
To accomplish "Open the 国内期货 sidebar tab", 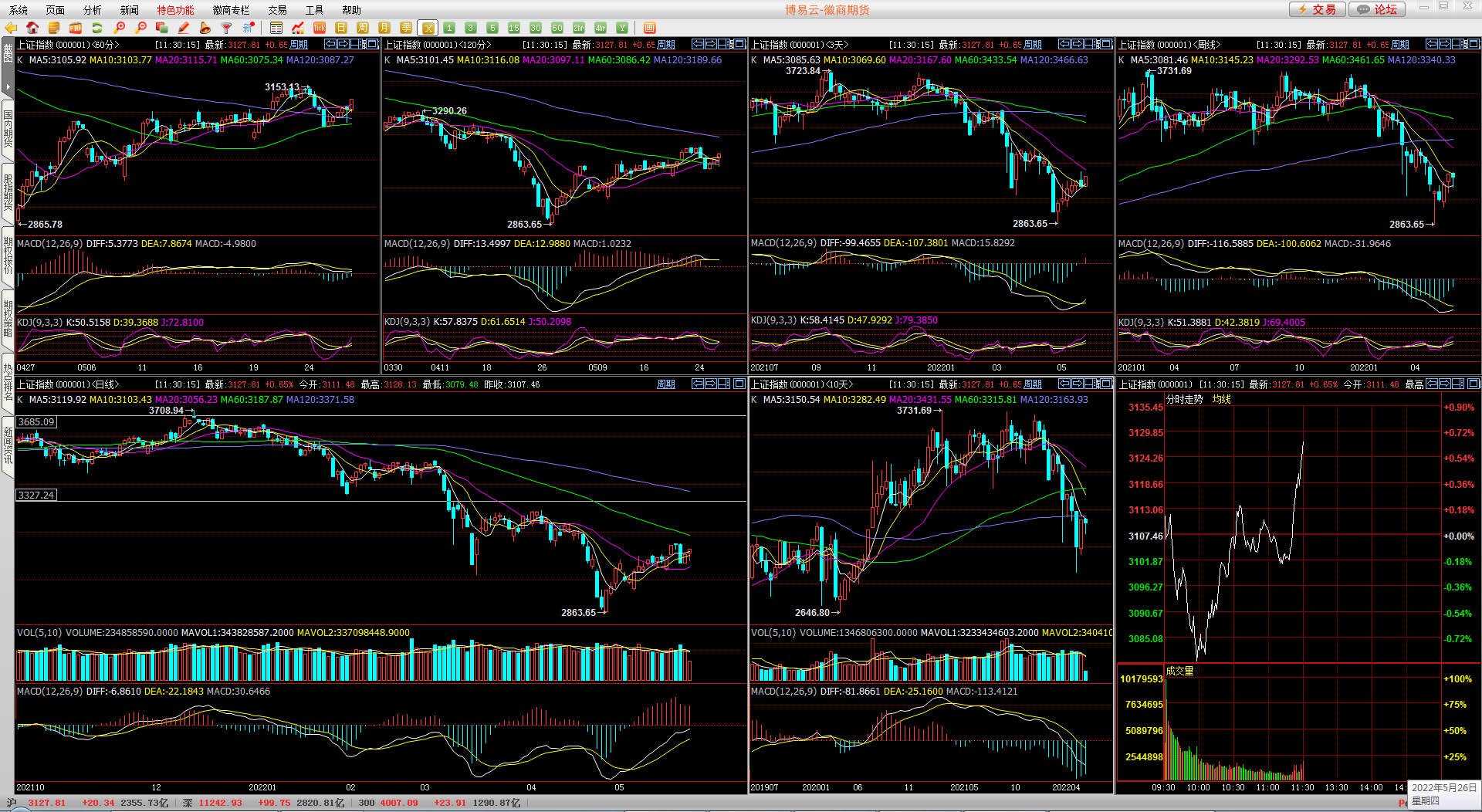I will 8,128.
